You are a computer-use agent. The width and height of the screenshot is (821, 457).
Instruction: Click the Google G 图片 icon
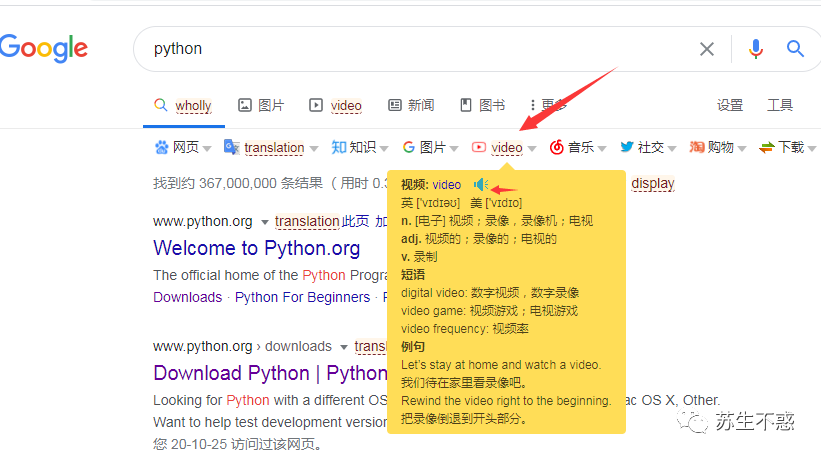(x=409, y=148)
